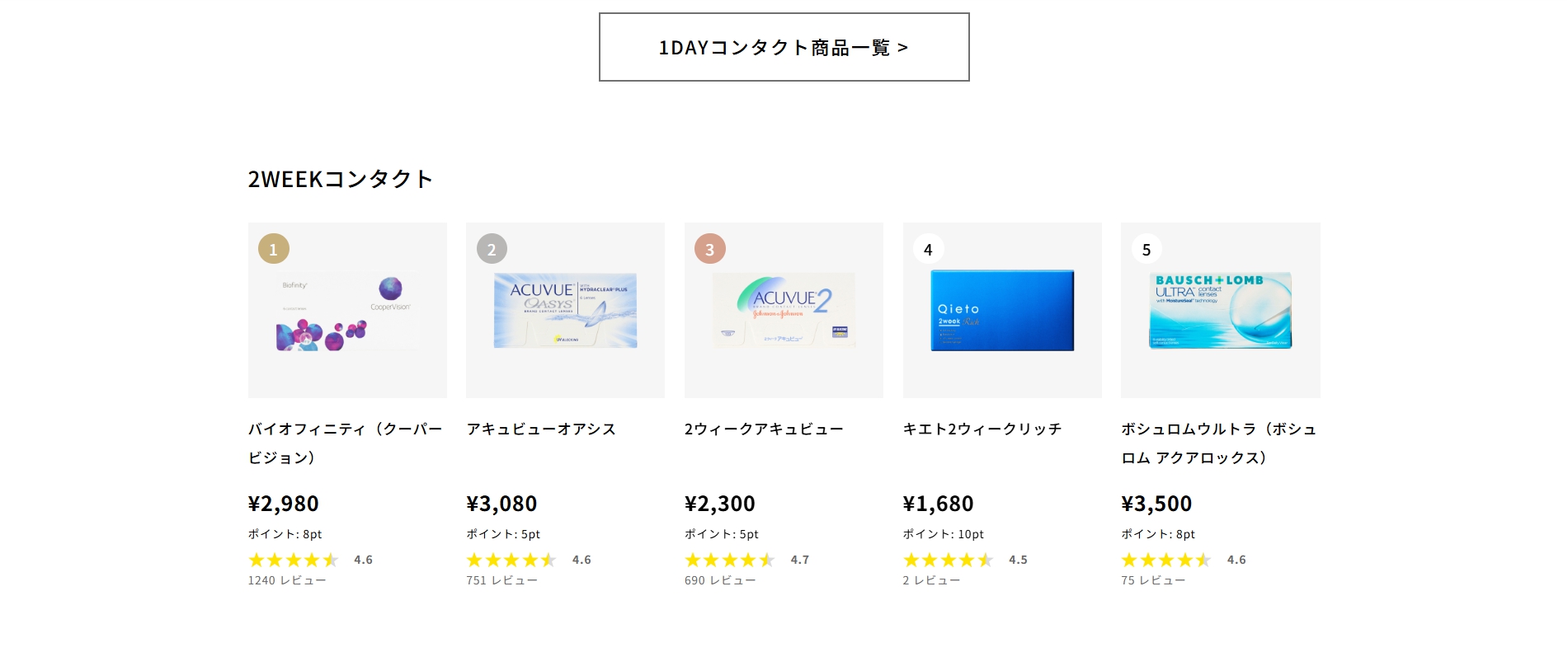
Task: Open the キエト2ウィークリッチ product link
Action: click(982, 429)
